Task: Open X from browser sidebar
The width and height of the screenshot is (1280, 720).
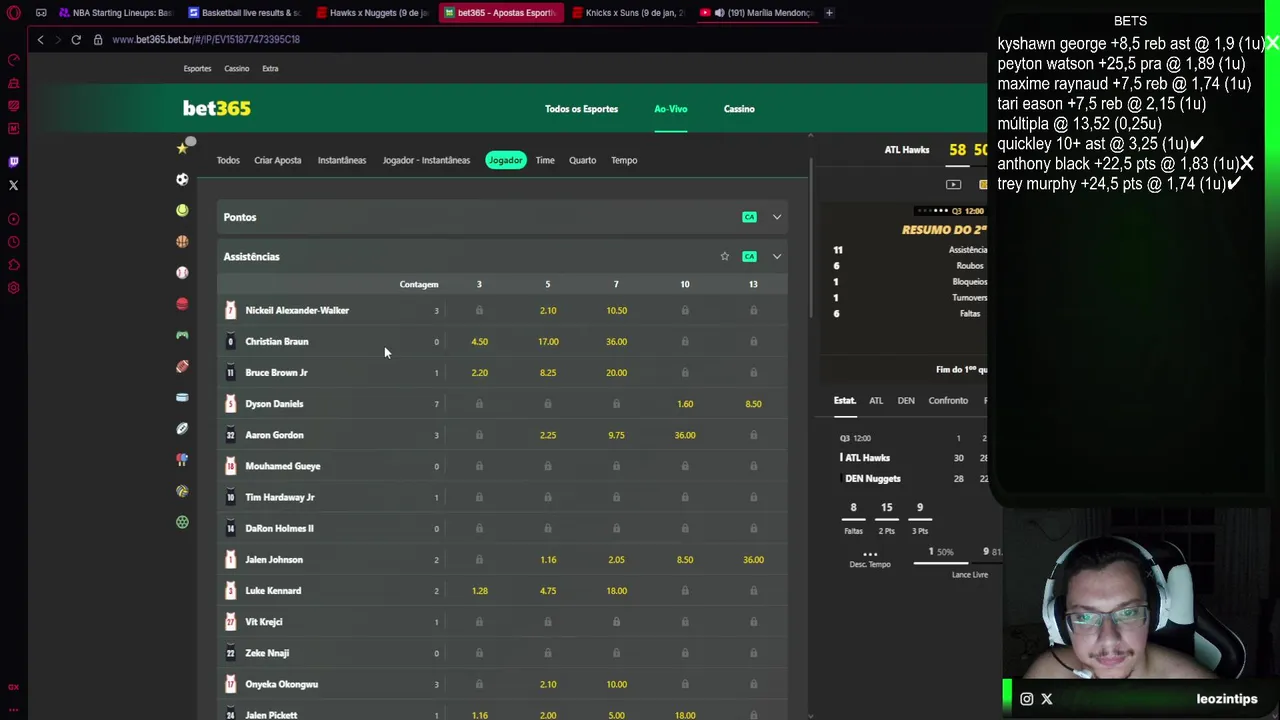Action: [x=13, y=185]
